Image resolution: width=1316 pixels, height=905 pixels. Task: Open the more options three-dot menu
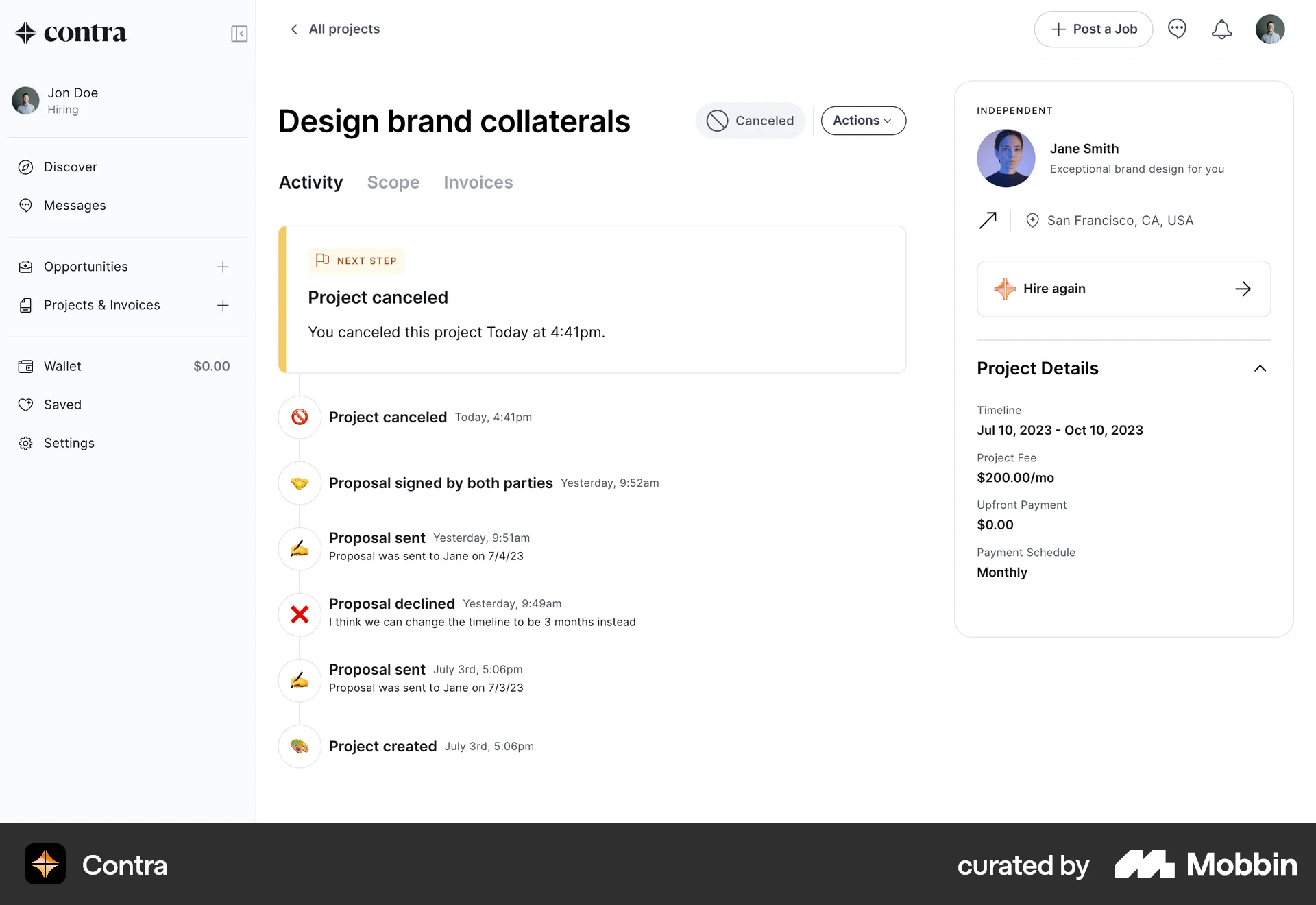pyautogui.click(x=1178, y=29)
